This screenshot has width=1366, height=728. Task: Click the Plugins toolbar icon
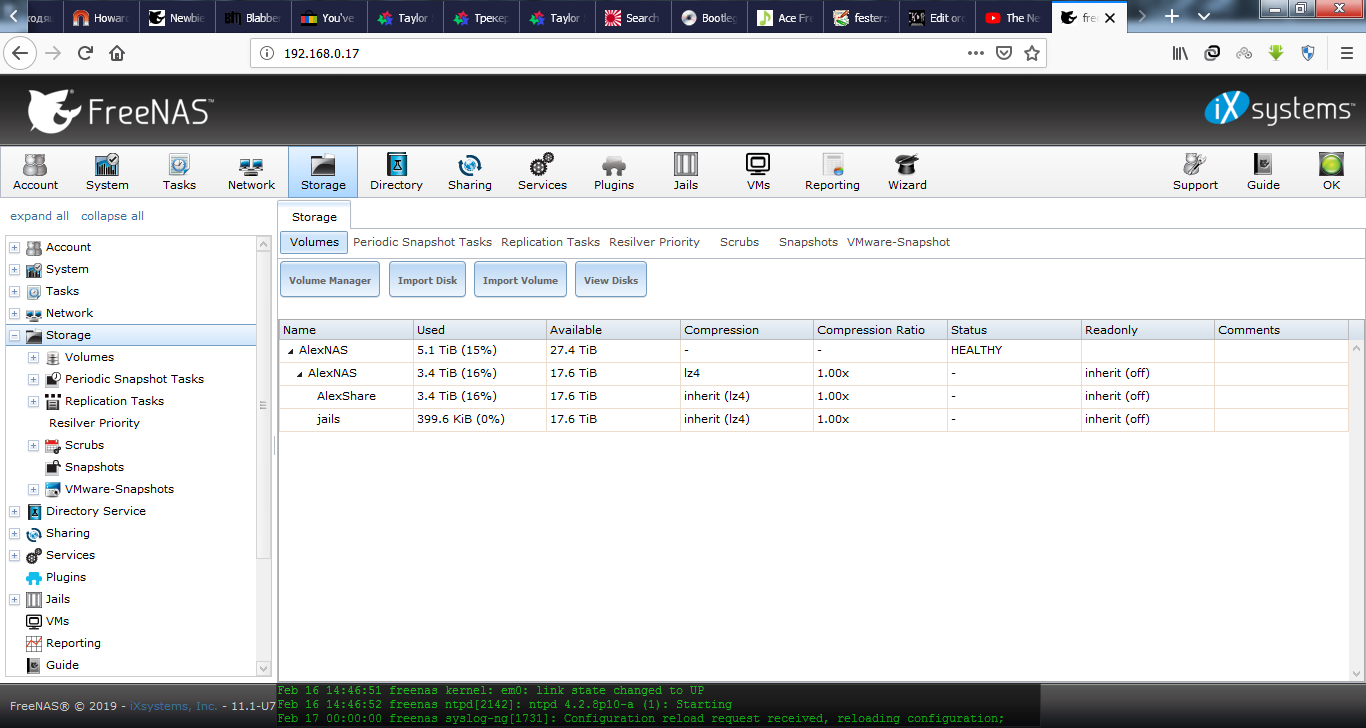[614, 171]
